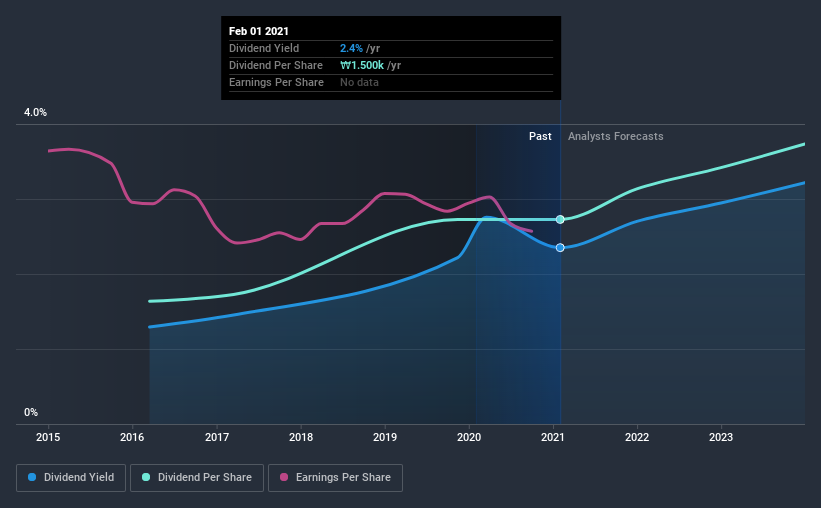This screenshot has height=508, width=821.
Task: Click the tooltip Earnings Per Share row label
Action: point(276,82)
